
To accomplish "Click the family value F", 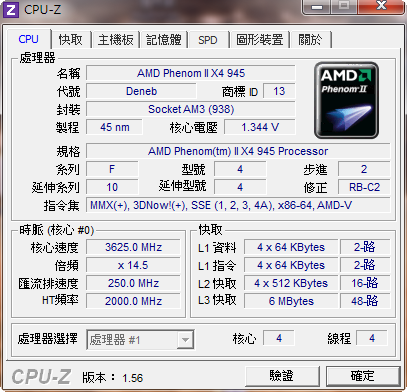I will [x=112, y=169].
